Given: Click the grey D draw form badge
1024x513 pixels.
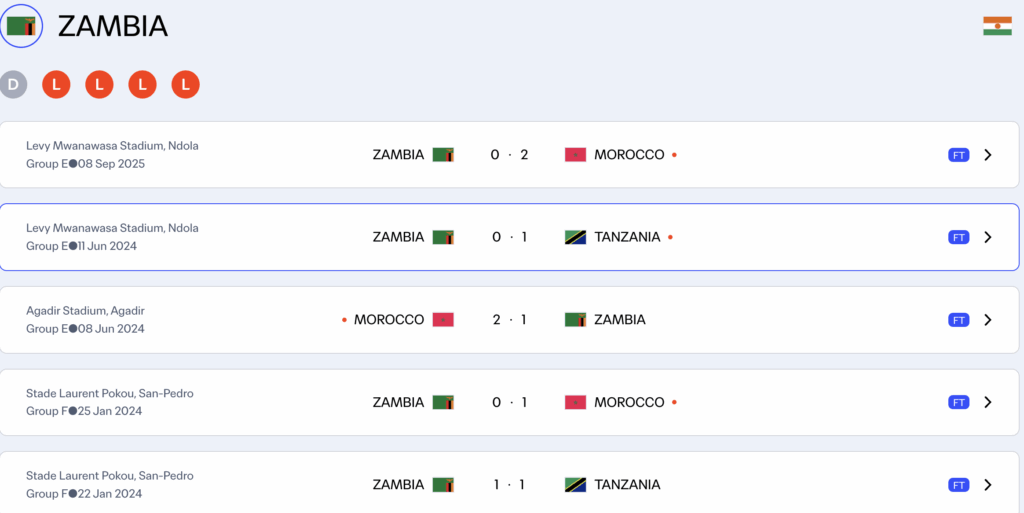Looking at the screenshot, I should pos(13,85).
